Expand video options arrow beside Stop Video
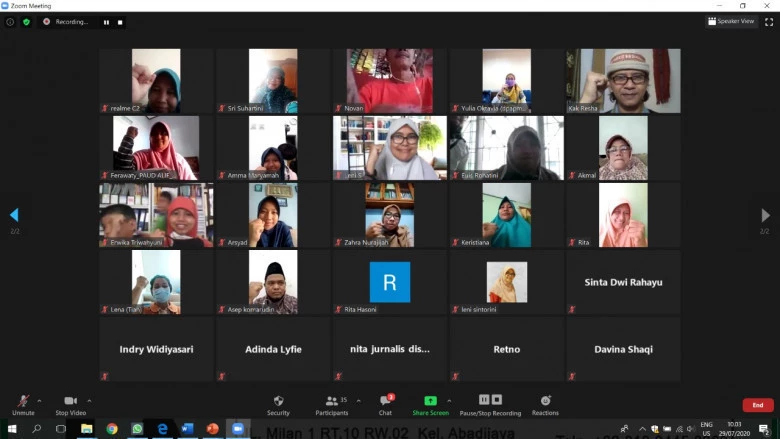Viewport: 780px width, 439px height. [x=89, y=401]
